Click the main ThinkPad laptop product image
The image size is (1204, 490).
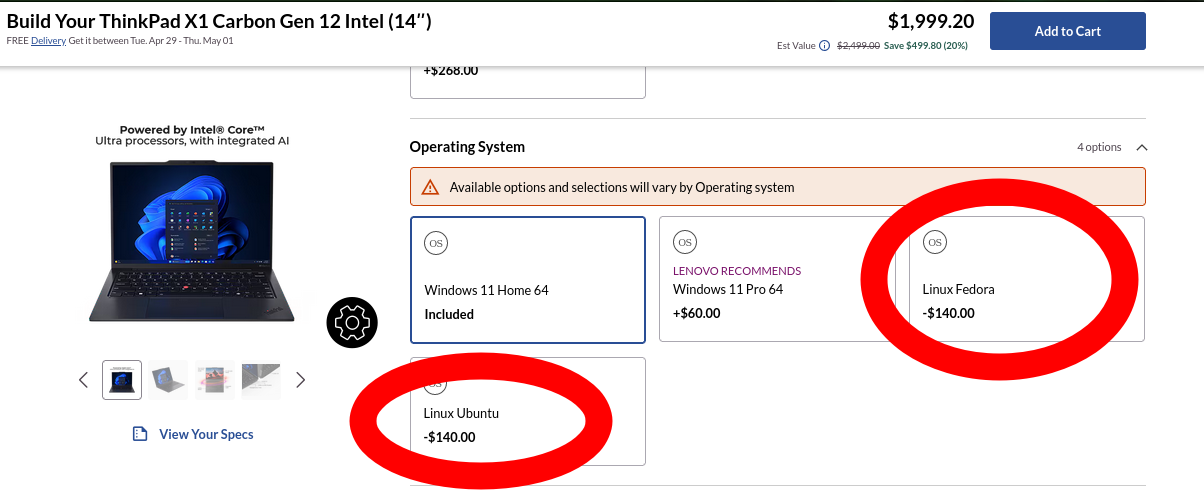[192, 241]
